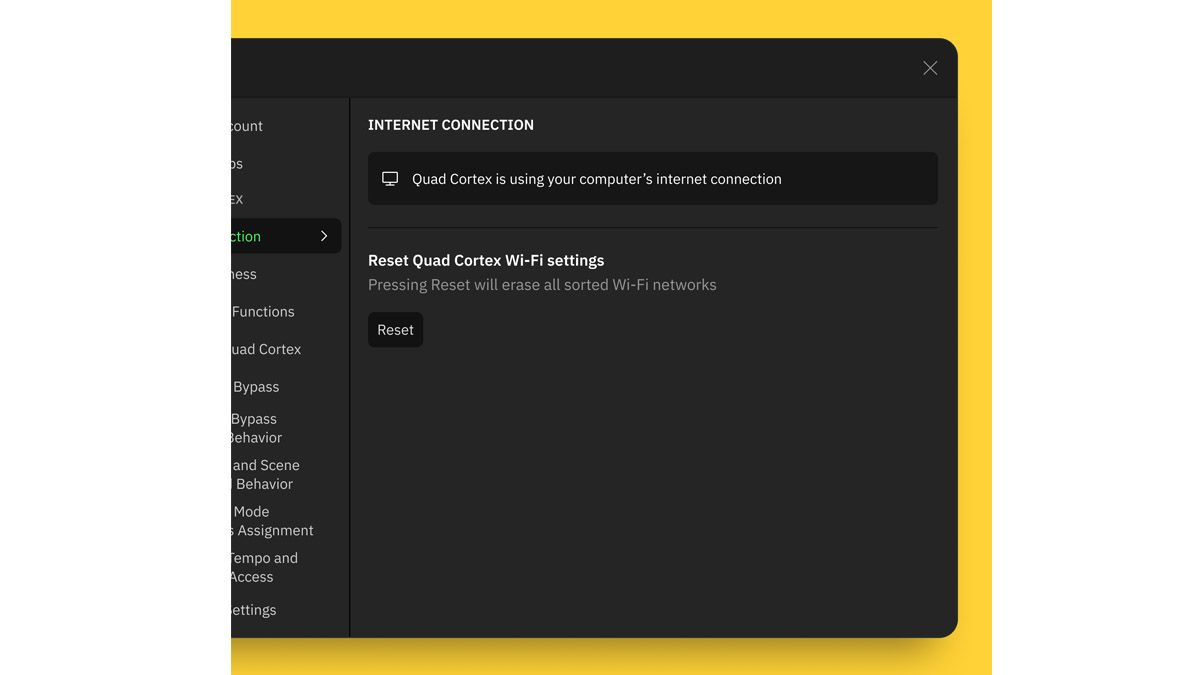Click the 'Reset Quad Cortex Wi-Fi settings' label
Viewport: 1200px width, 675px height.
pyautogui.click(x=486, y=260)
